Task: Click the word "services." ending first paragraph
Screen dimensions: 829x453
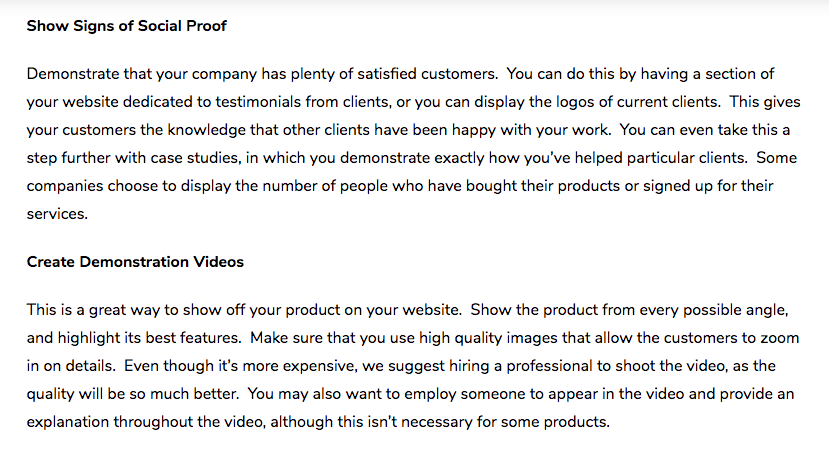Action: [58, 214]
